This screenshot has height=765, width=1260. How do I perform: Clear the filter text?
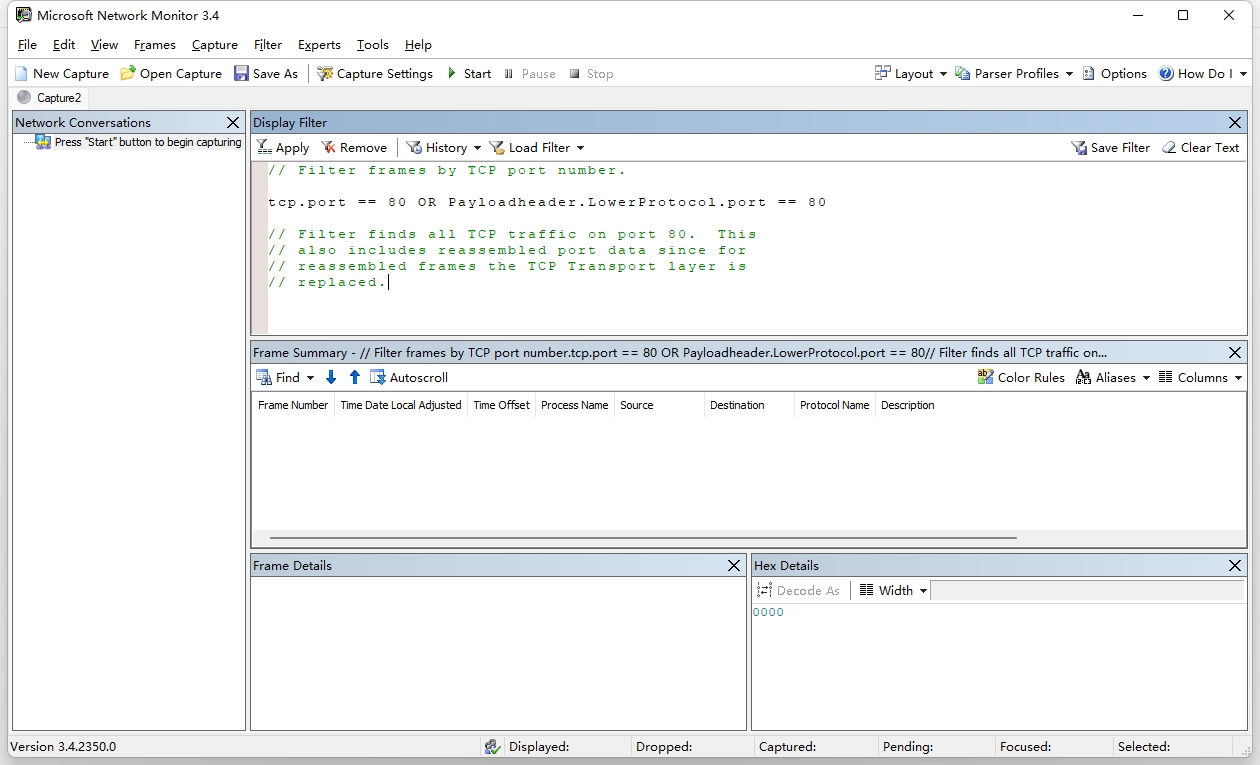(x=1200, y=147)
